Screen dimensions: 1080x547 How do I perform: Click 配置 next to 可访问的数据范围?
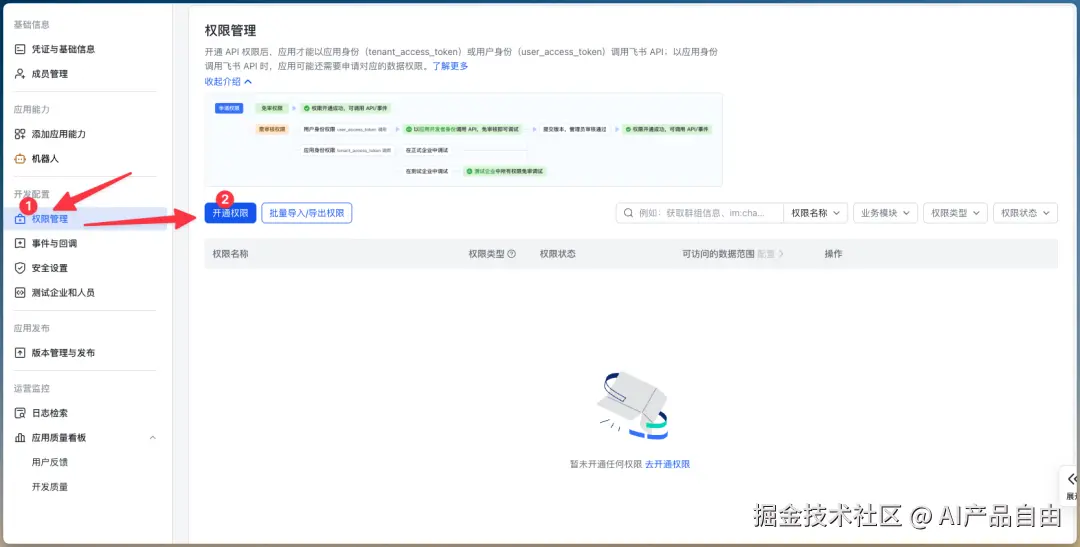pyautogui.click(x=770, y=254)
